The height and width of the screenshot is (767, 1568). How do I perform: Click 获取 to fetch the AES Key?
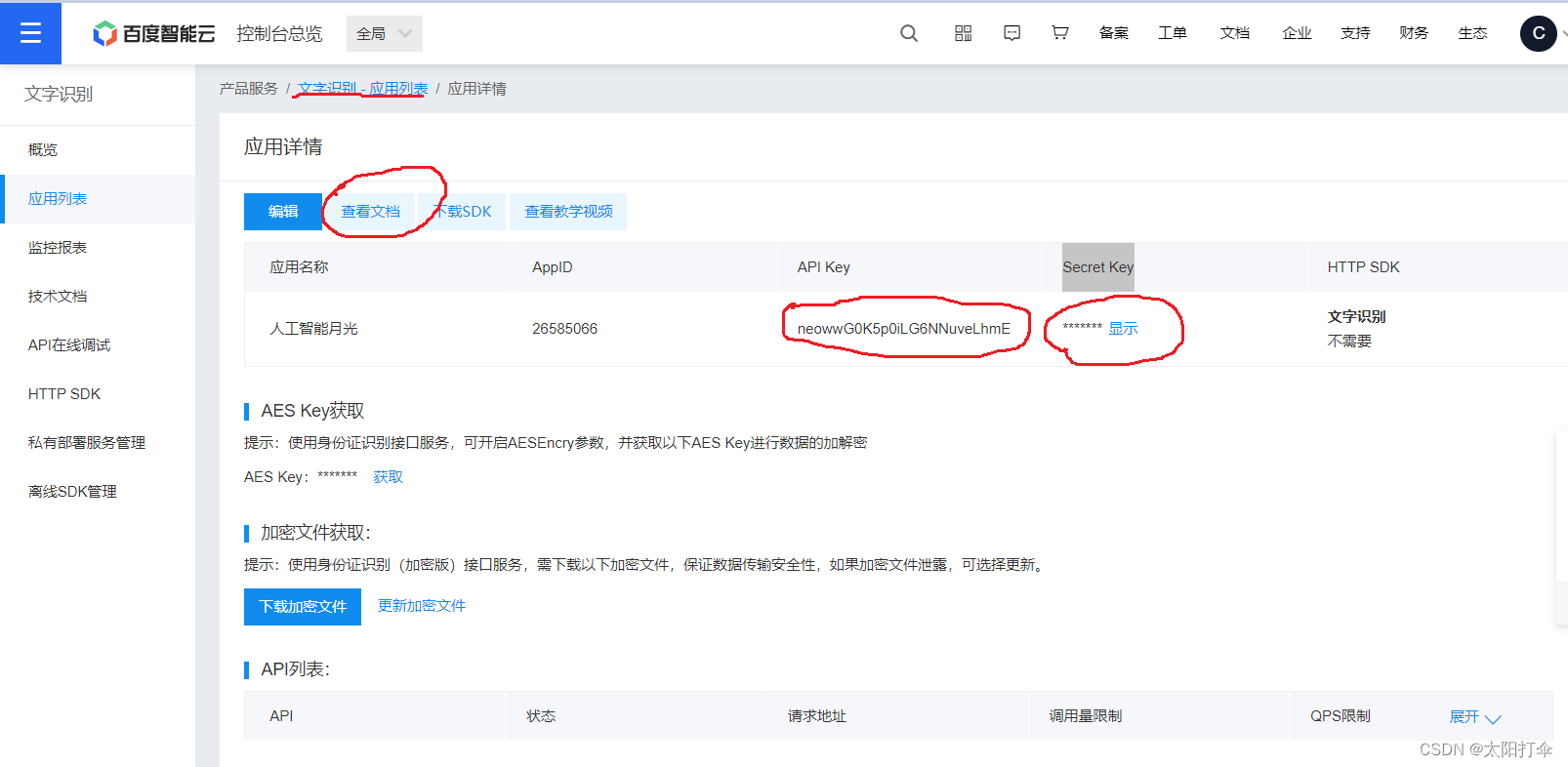(x=388, y=477)
